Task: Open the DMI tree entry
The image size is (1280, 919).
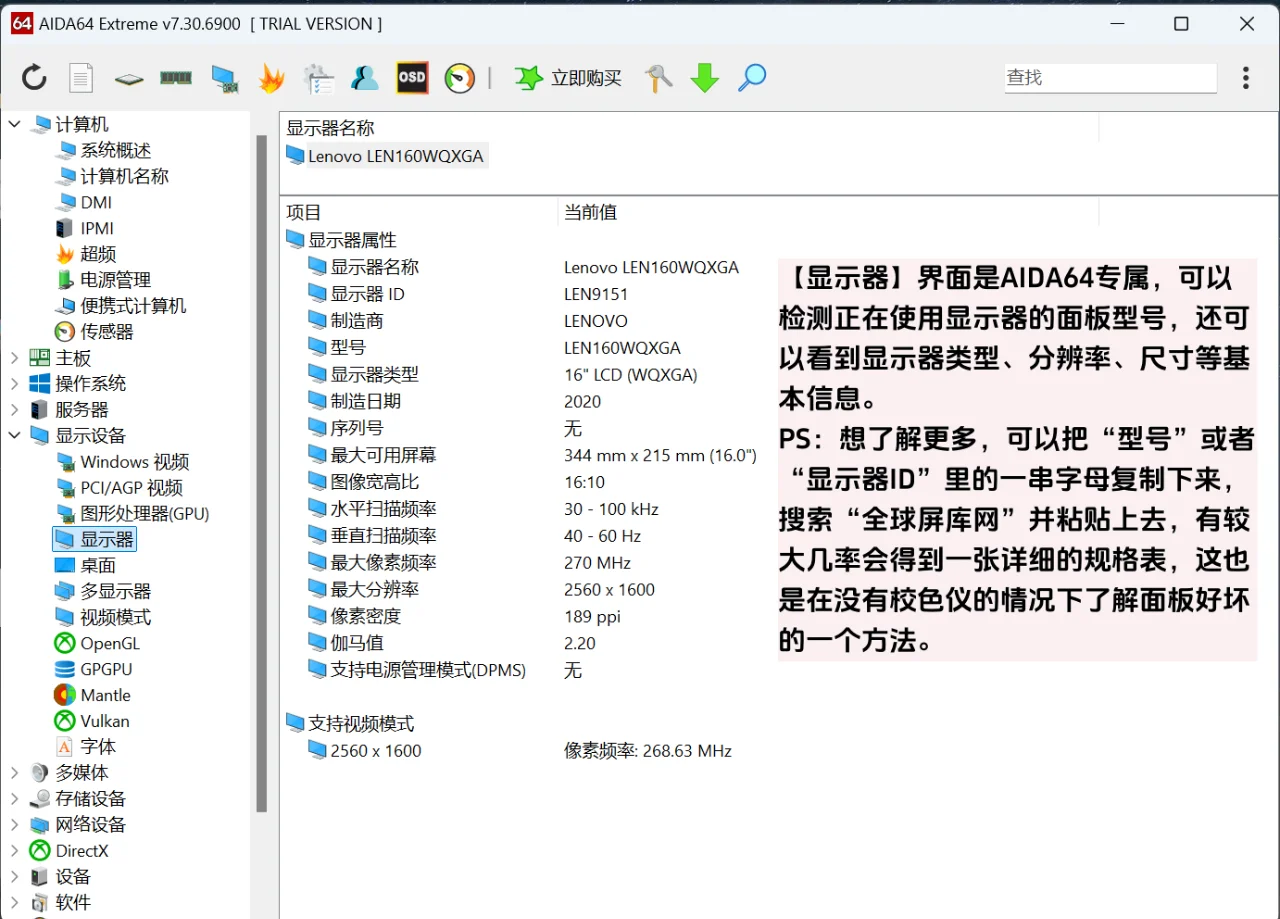Action: coord(83,202)
